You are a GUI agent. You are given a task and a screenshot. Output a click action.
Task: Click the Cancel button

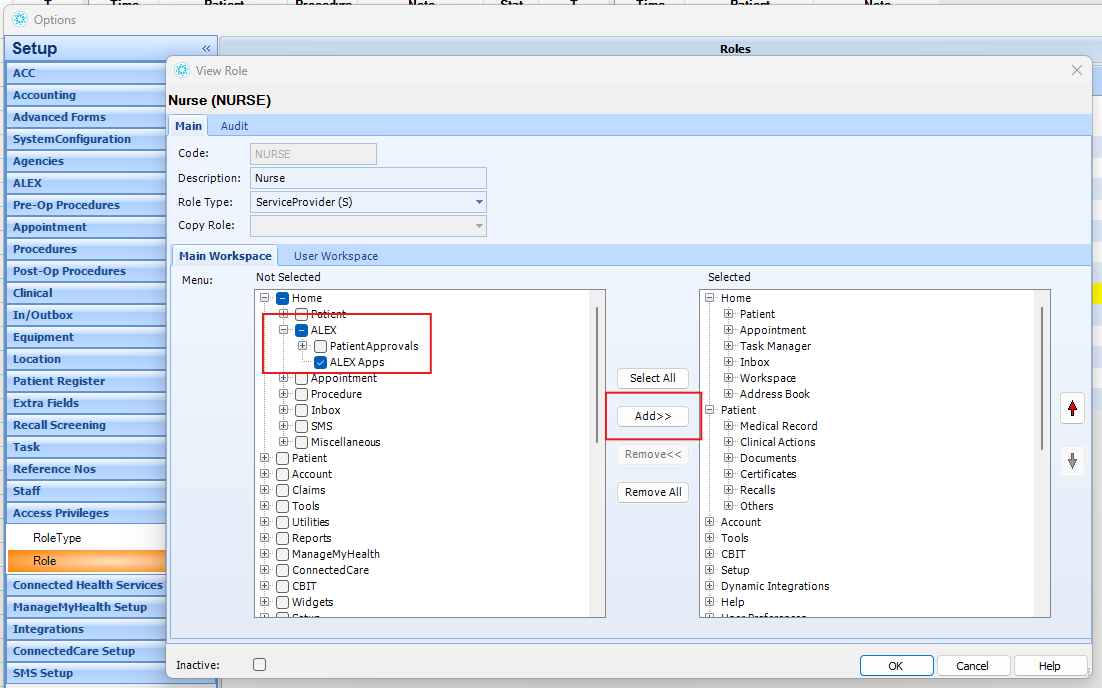pyautogui.click(x=972, y=666)
